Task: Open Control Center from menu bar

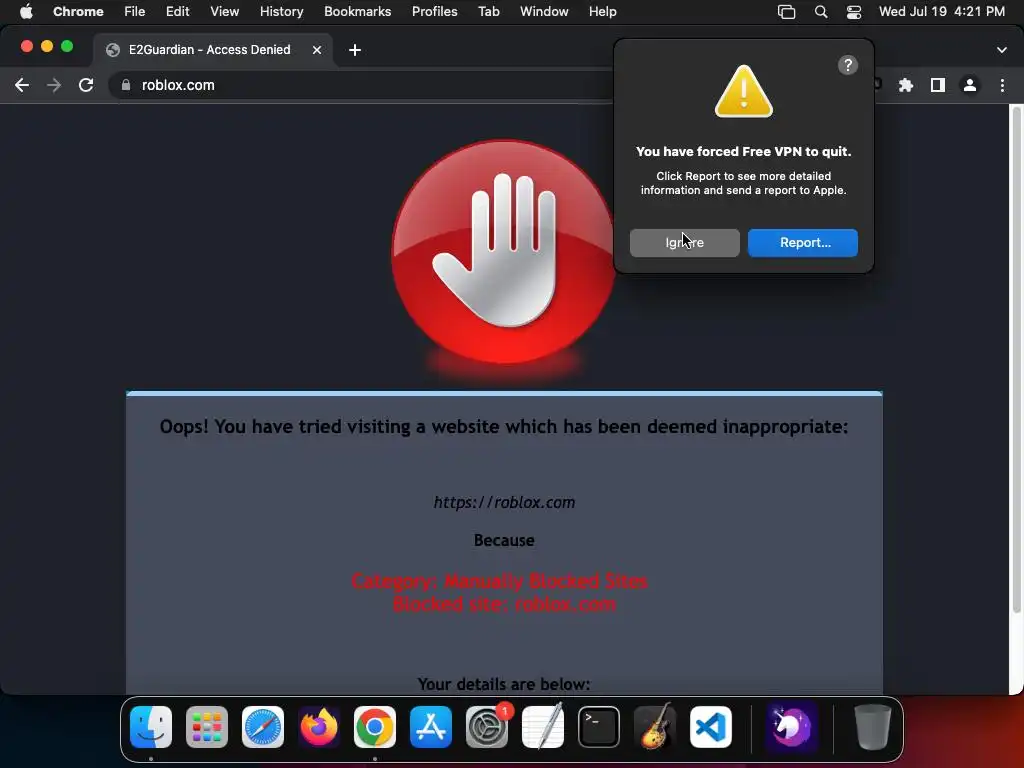Action: 854,12
